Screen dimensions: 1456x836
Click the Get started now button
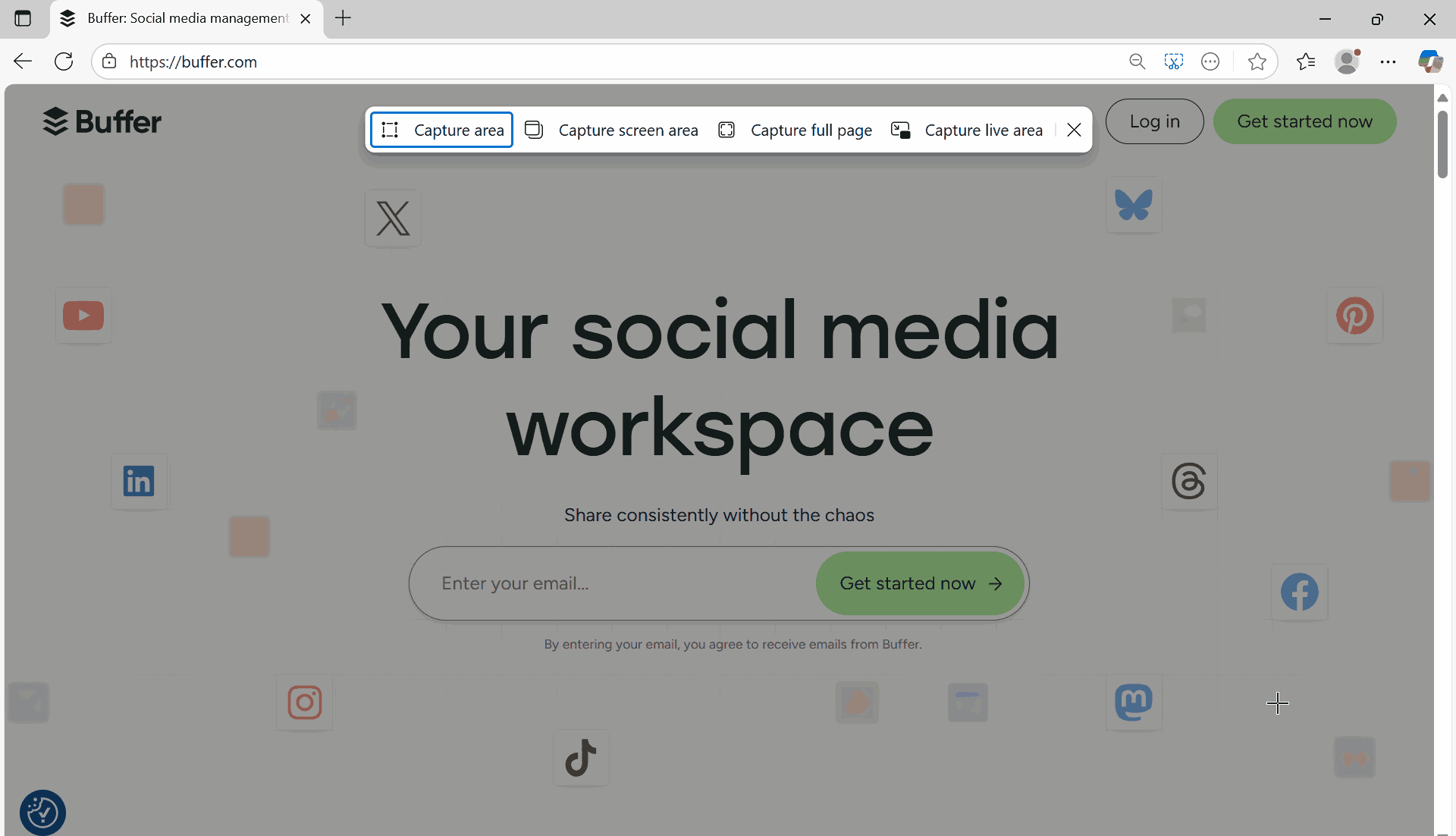click(1304, 121)
